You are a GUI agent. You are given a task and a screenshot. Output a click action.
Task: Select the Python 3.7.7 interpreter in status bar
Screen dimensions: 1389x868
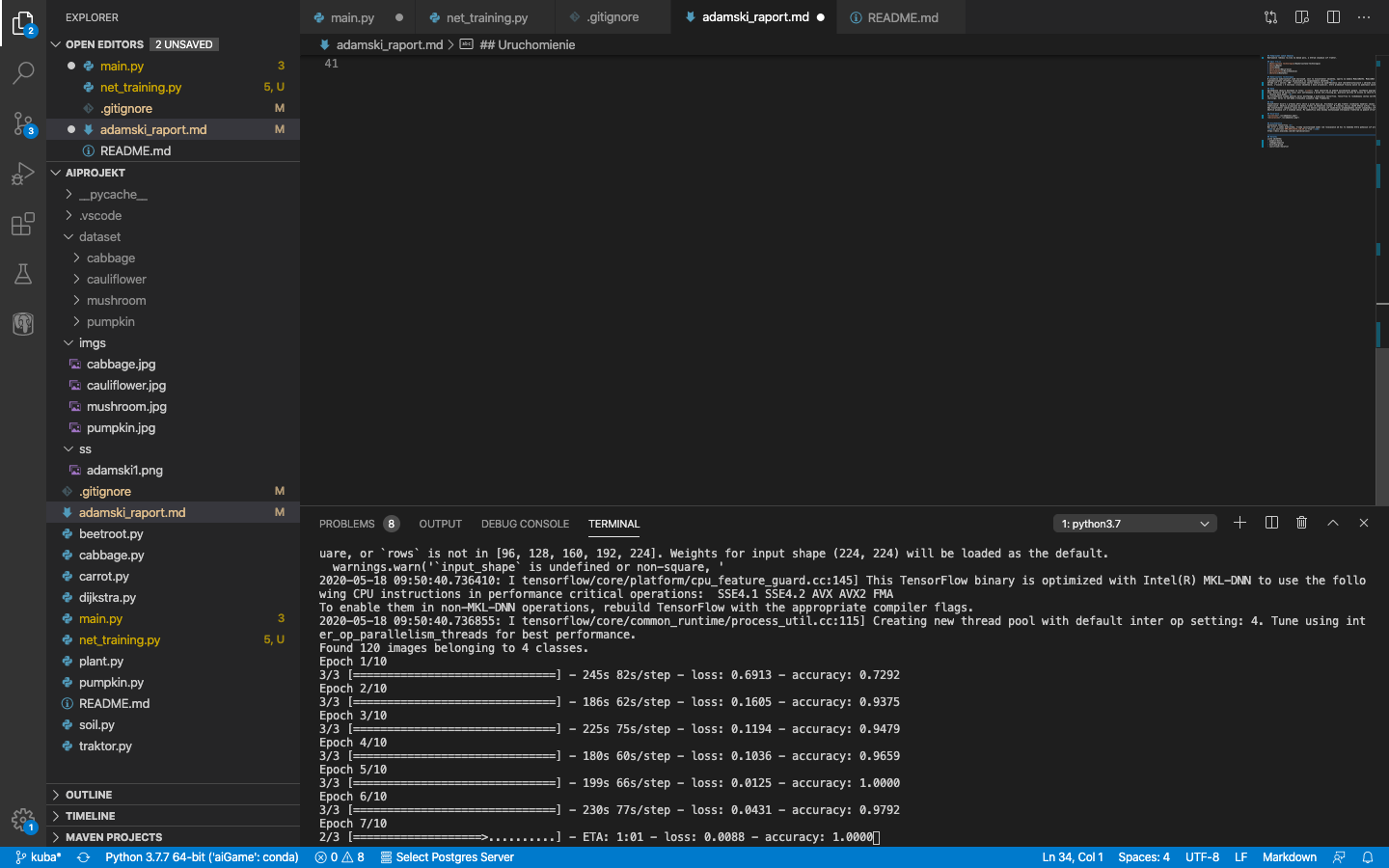pyautogui.click(x=202, y=857)
